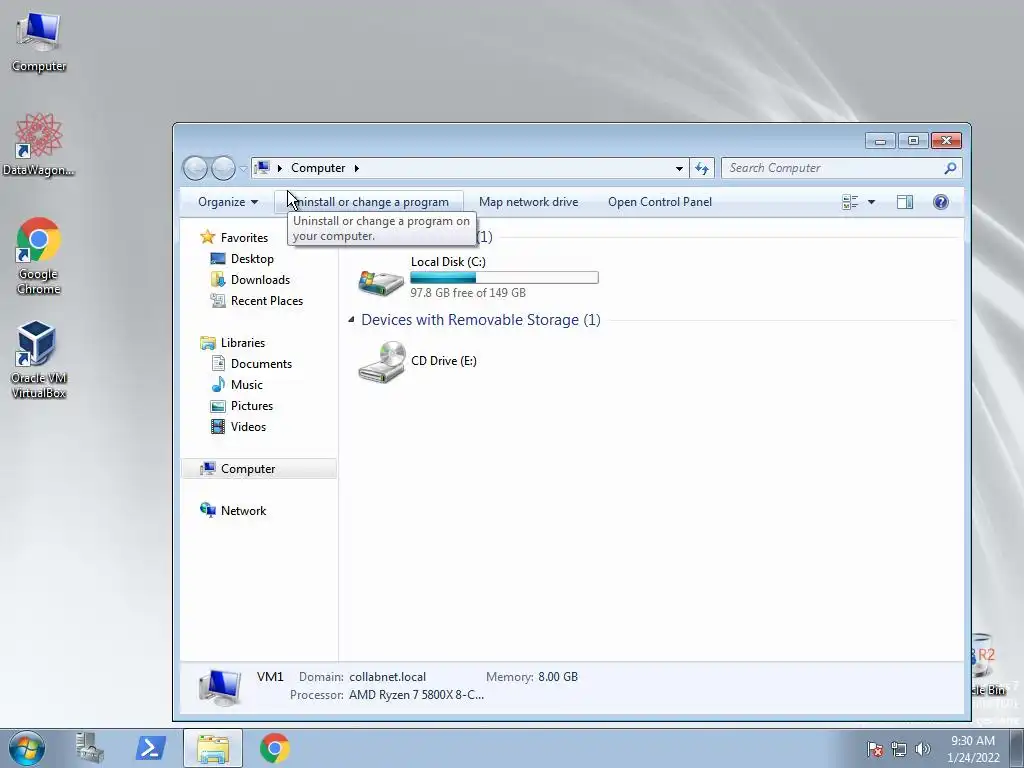Minimize the Computer window
This screenshot has width=1024, height=768.
tap(880, 141)
